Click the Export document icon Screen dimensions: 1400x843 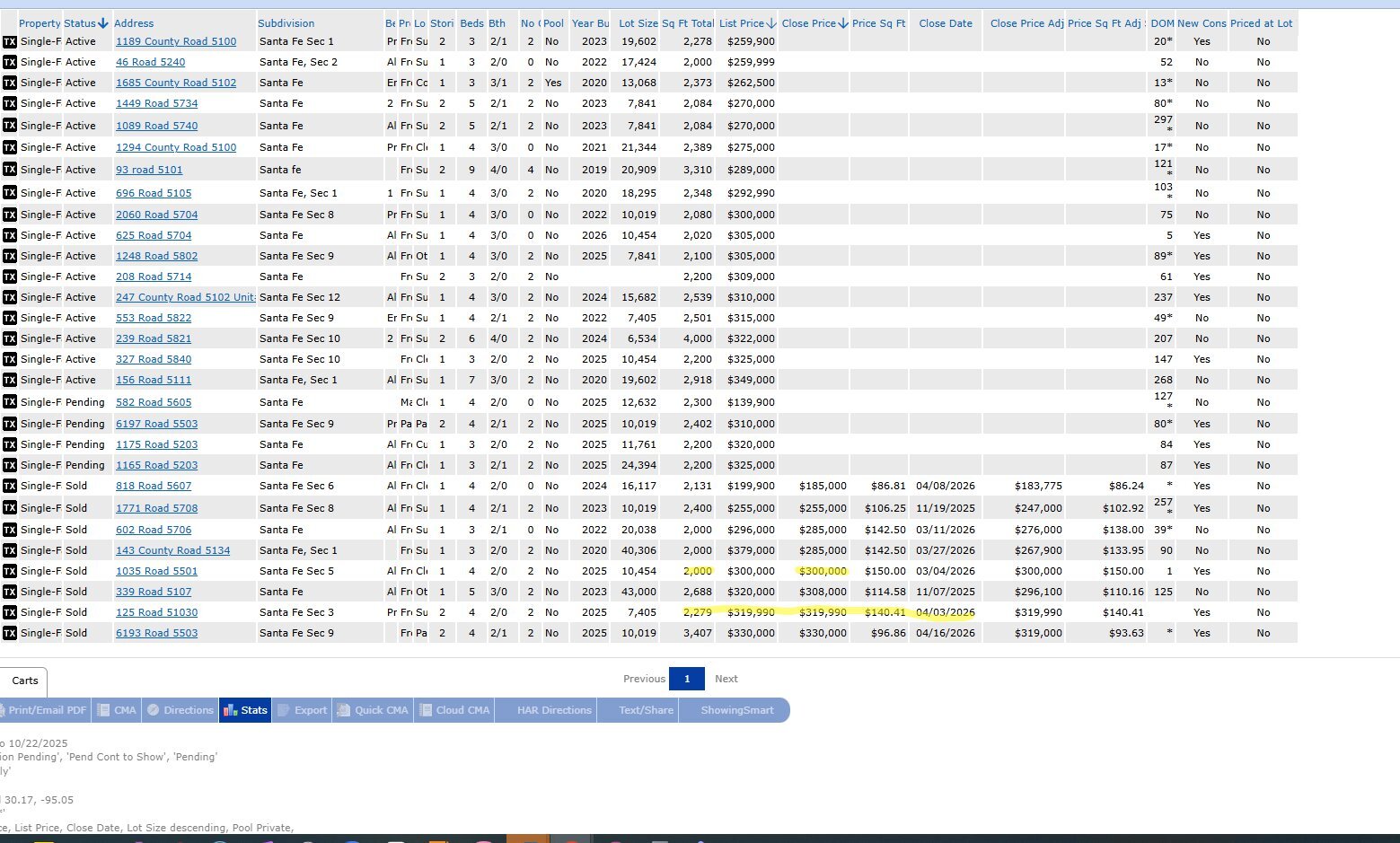pyautogui.click(x=283, y=710)
